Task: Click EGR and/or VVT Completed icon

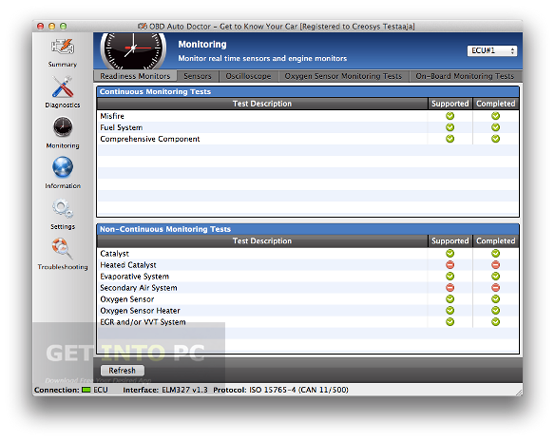Action: pos(496,322)
